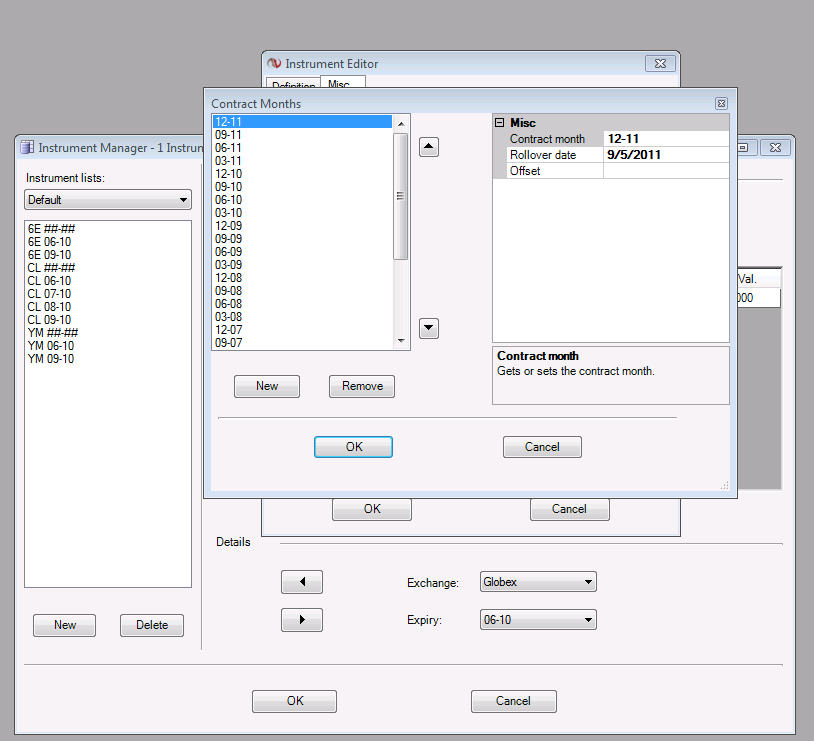Select instrument 6E 09-10
This screenshot has width=814, height=741.
coord(49,254)
